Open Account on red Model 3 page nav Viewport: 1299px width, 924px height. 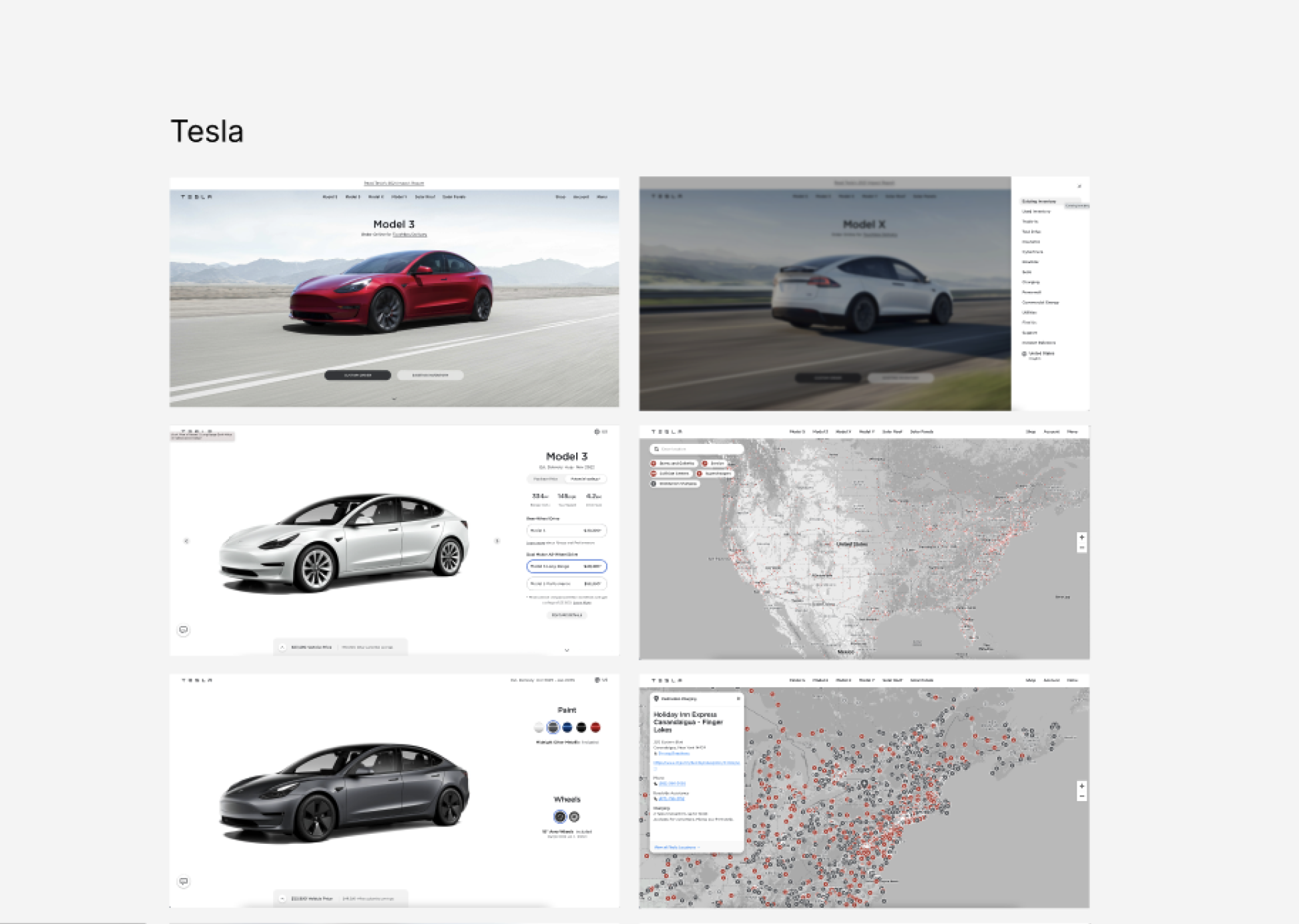(x=581, y=197)
